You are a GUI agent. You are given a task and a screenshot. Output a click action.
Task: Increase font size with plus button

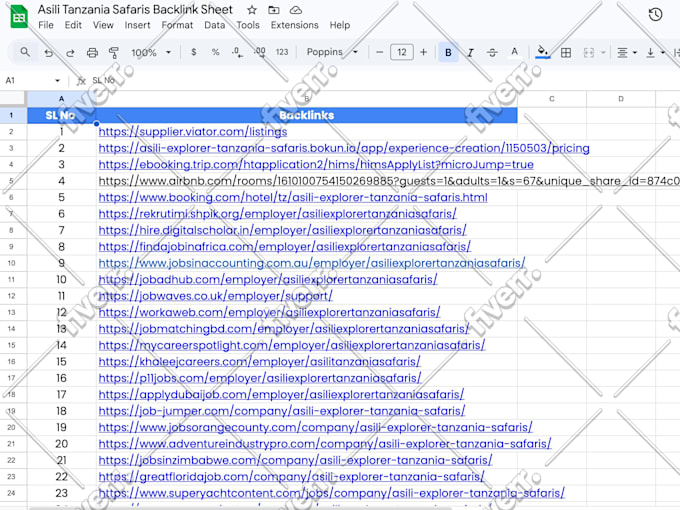(x=423, y=52)
